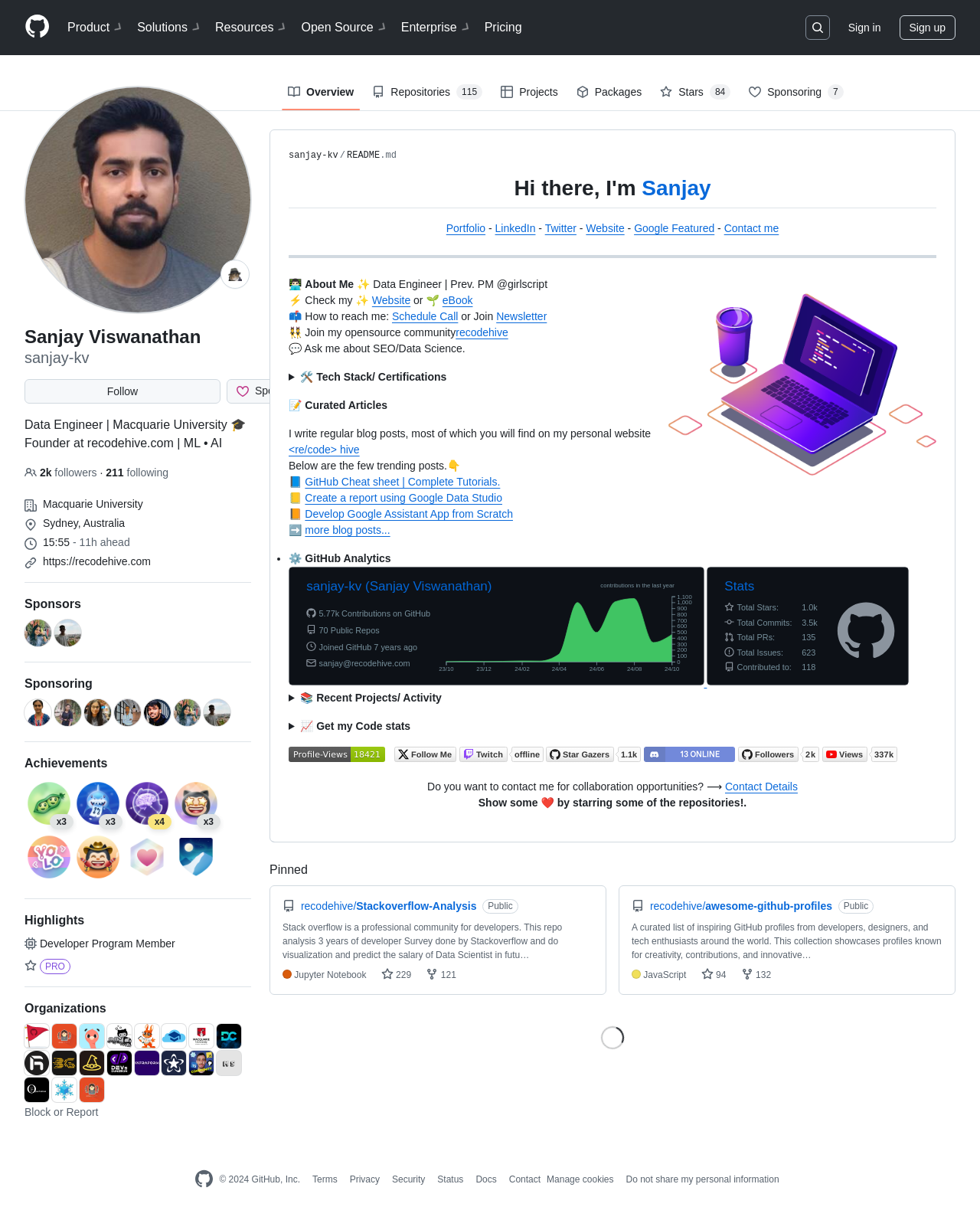Open the Open Source dropdown menu
Image resolution: width=980 pixels, height=1220 pixels.
point(343,27)
